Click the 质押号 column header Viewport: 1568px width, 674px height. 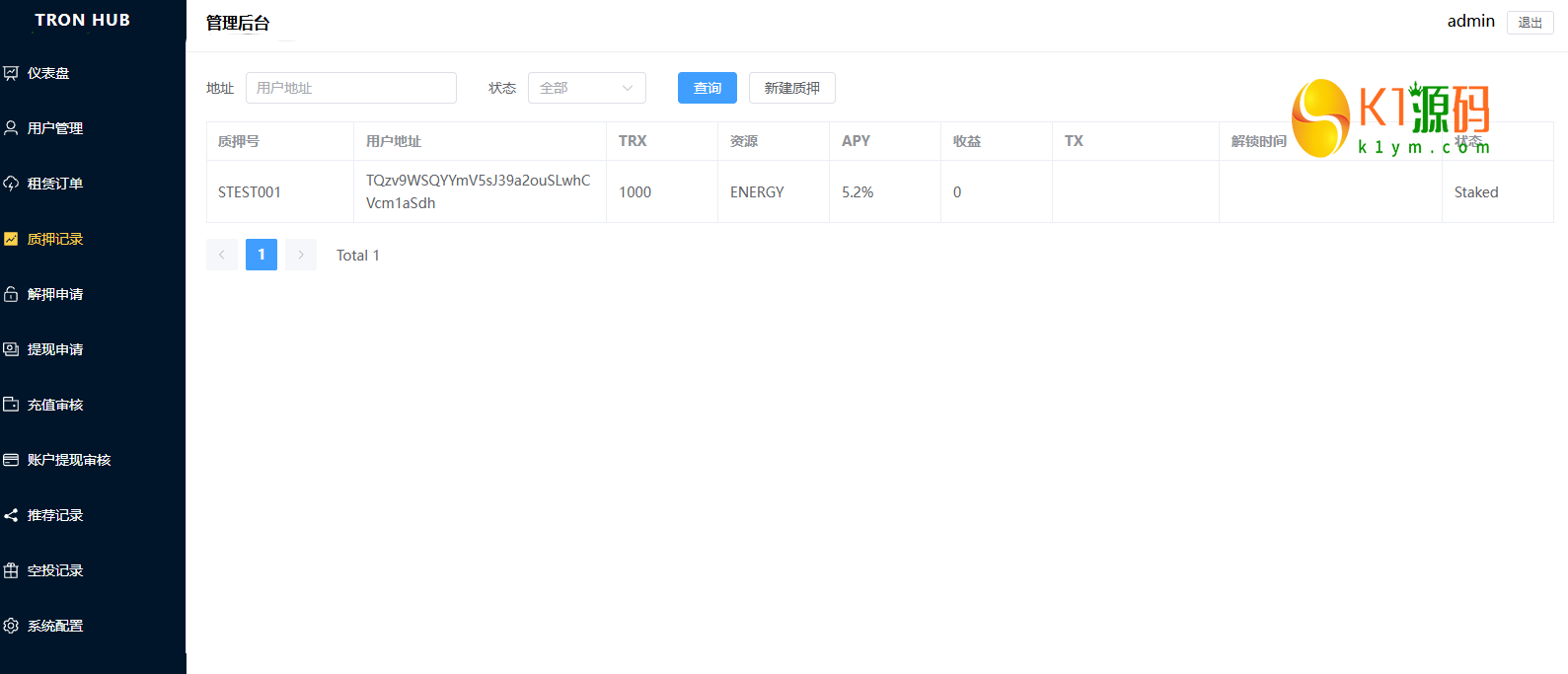[280, 141]
